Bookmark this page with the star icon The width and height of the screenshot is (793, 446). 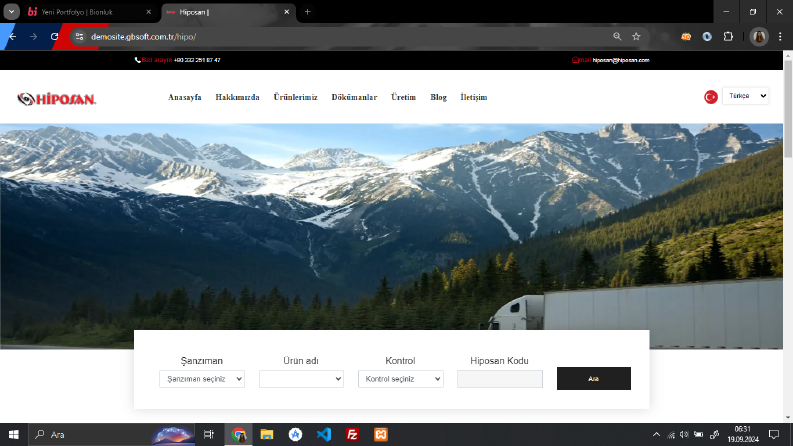coord(636,36)
